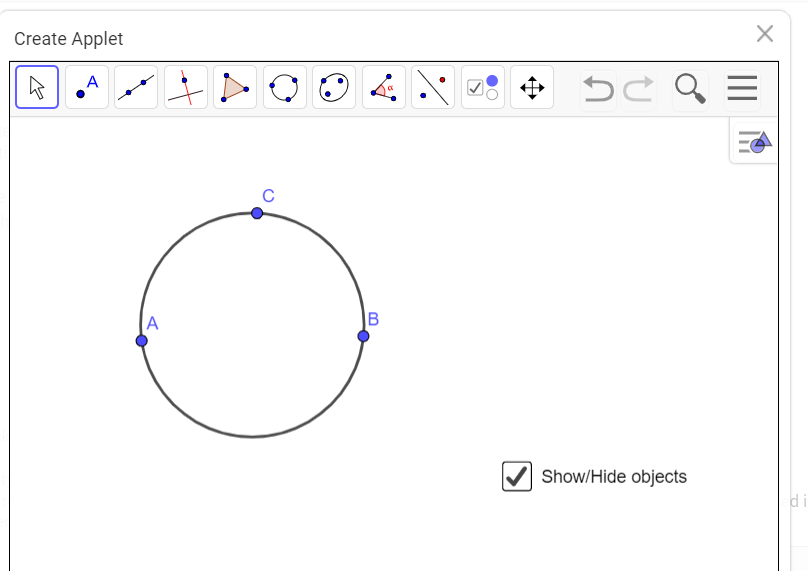Select the Reflect about Line tool
This screenshot has width=808, height=571.
click(x=433, y=87)
